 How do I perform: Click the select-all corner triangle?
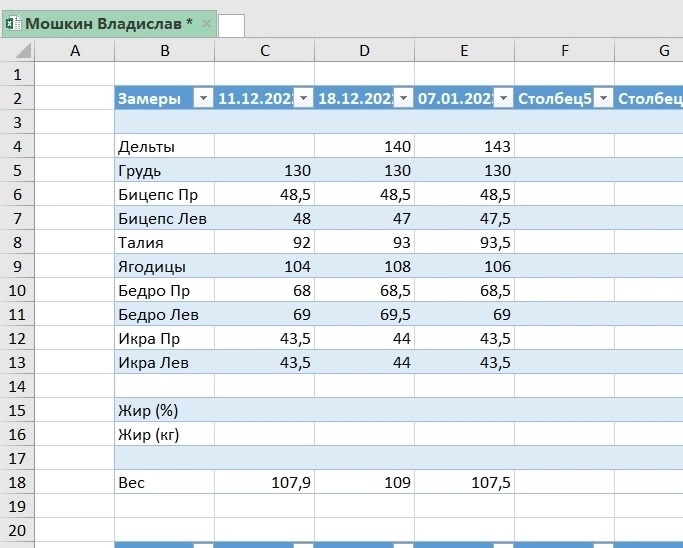[18, 51]
